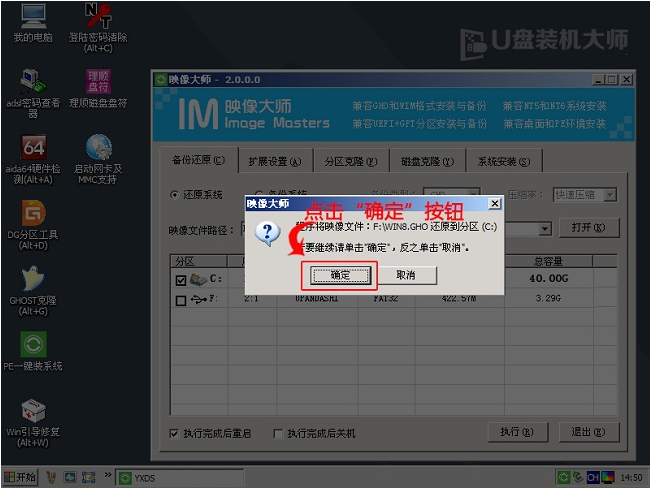Click the green refresh tray icon

[x=563, y=477]
